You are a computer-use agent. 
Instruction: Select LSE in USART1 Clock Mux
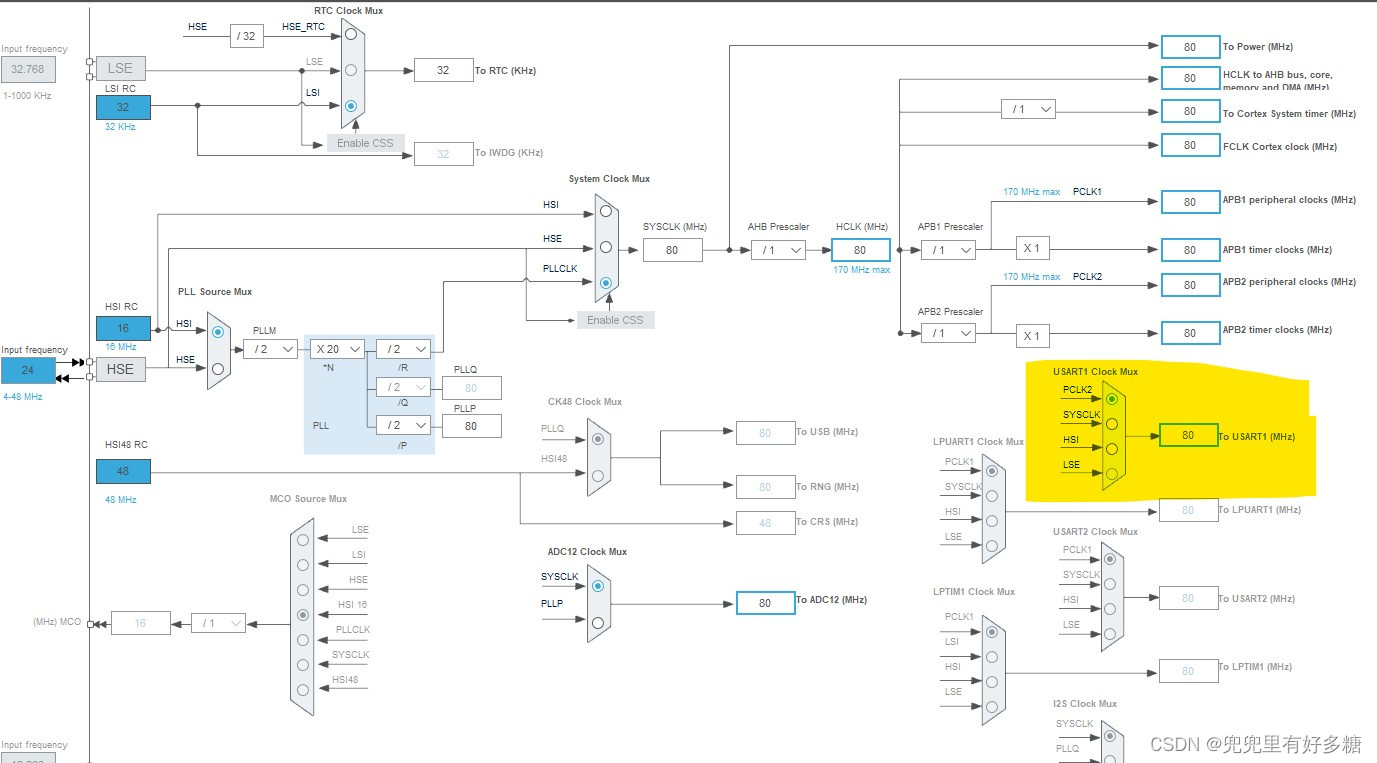(1111, 474)
